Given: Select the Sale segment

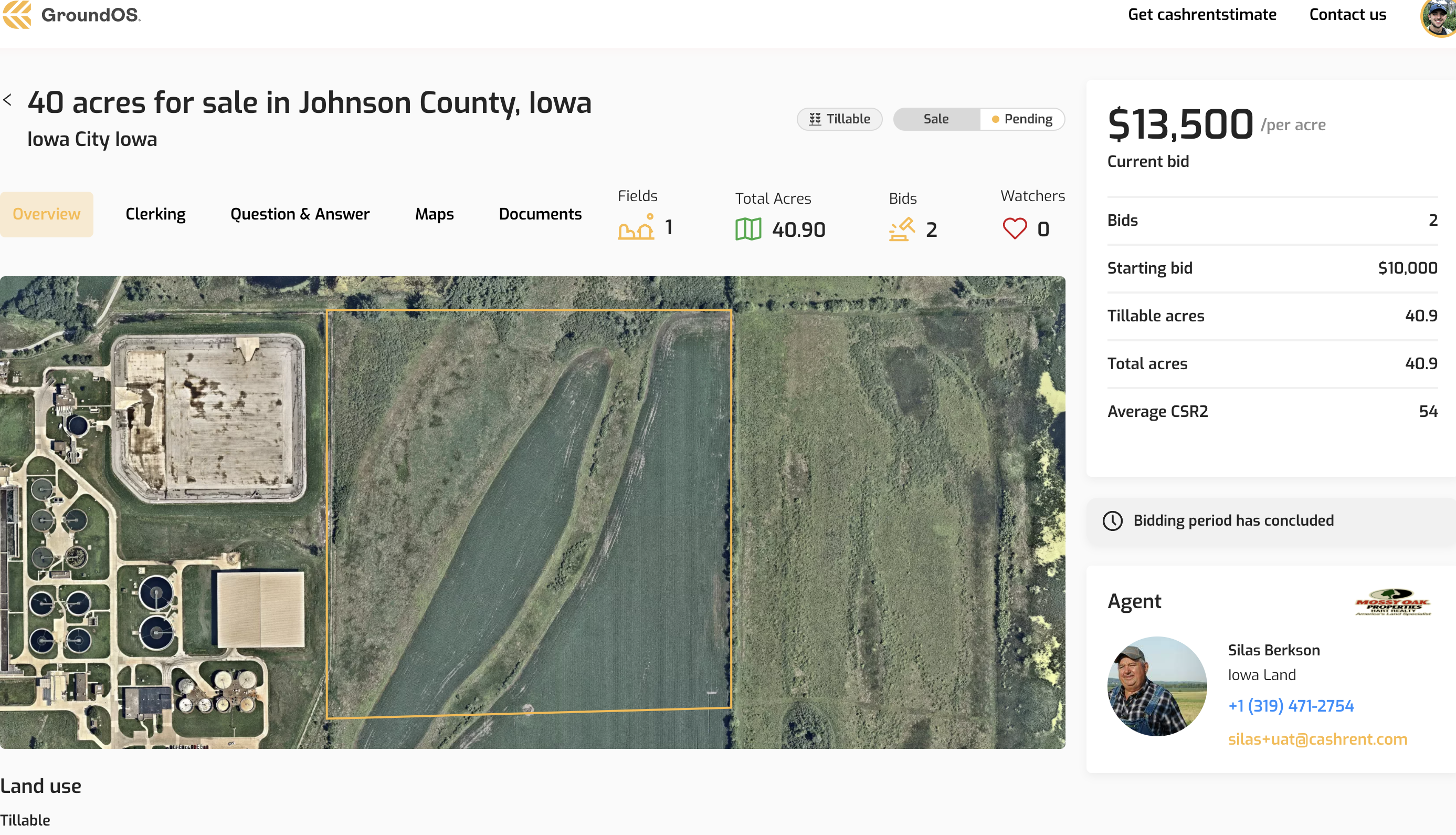Looking at the screenshot, I should point(936,119).
